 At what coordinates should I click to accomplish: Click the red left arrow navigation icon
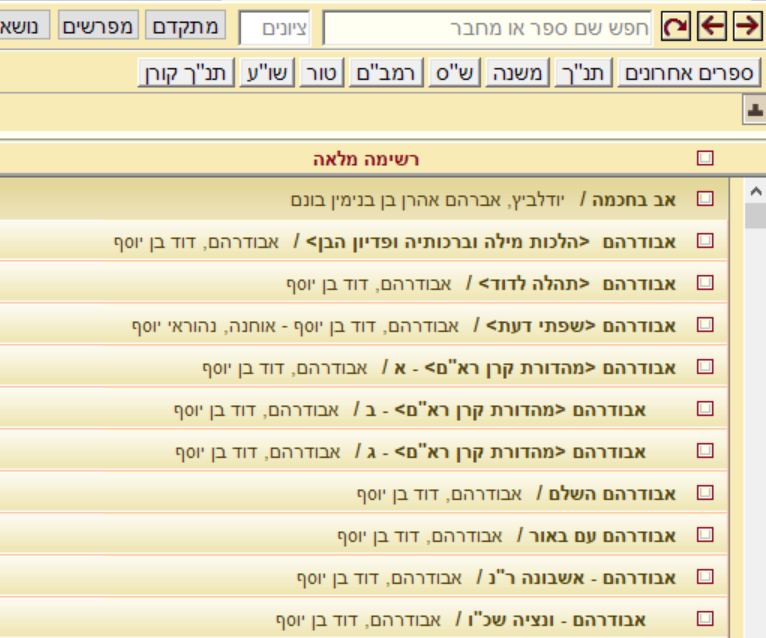(x=712, y=26)
